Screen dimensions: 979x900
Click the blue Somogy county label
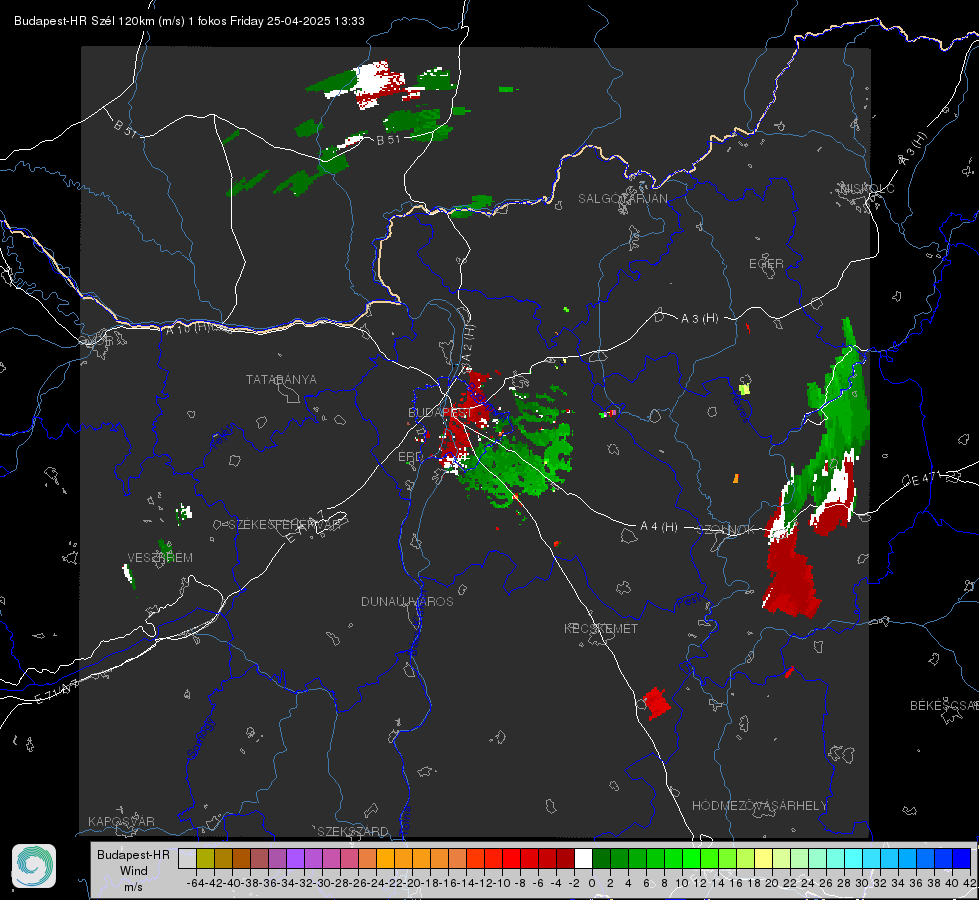(x=200, y=738)
